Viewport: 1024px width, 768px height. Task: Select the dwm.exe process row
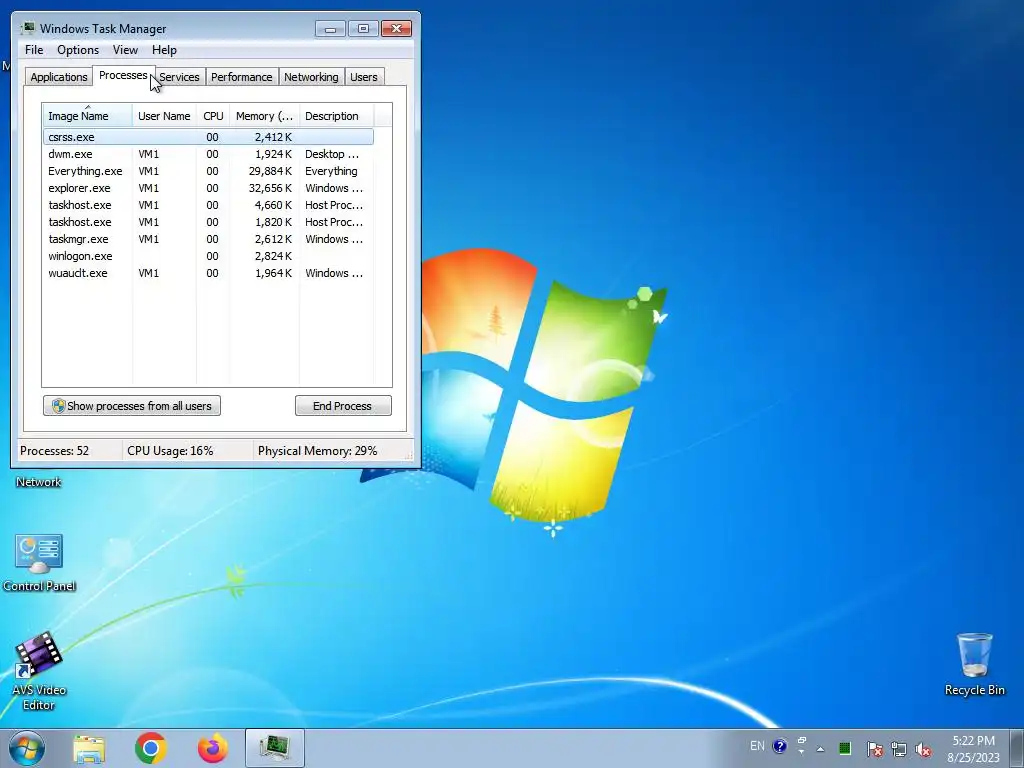(x=208, y=154)
